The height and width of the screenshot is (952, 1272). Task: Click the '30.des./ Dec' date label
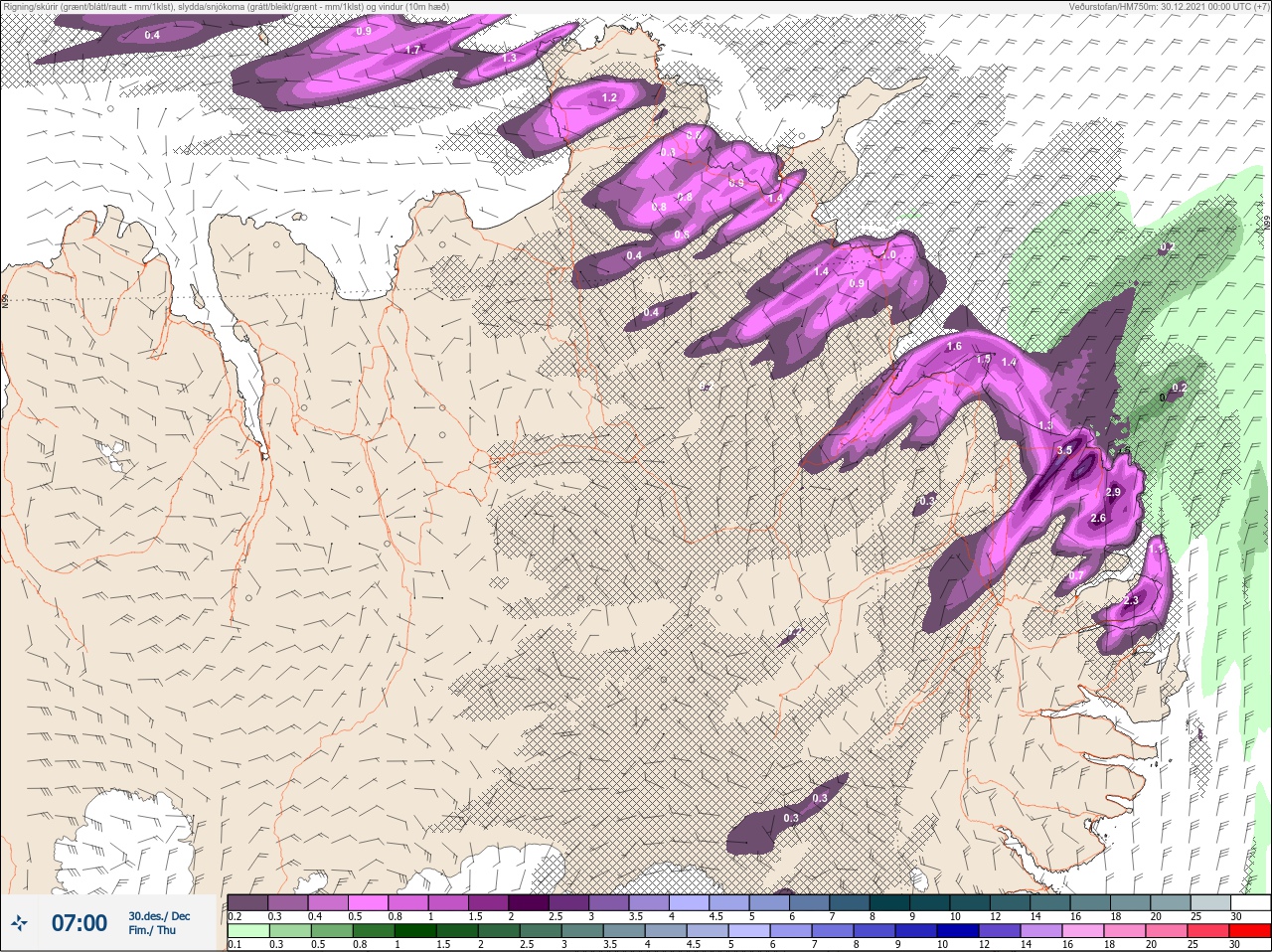[159, 916]
